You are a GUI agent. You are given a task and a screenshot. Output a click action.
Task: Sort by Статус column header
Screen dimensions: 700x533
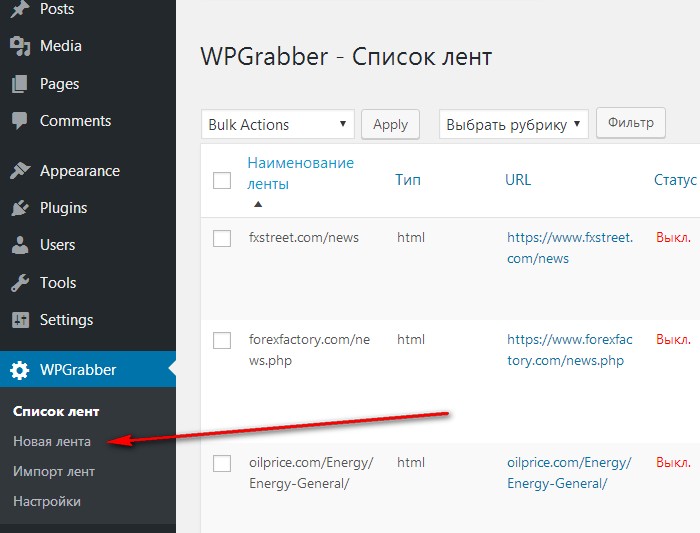click(675, 180)
